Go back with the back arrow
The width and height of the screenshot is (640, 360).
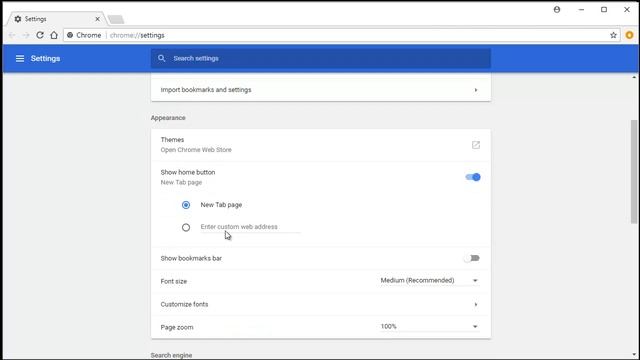click(12, 35)
